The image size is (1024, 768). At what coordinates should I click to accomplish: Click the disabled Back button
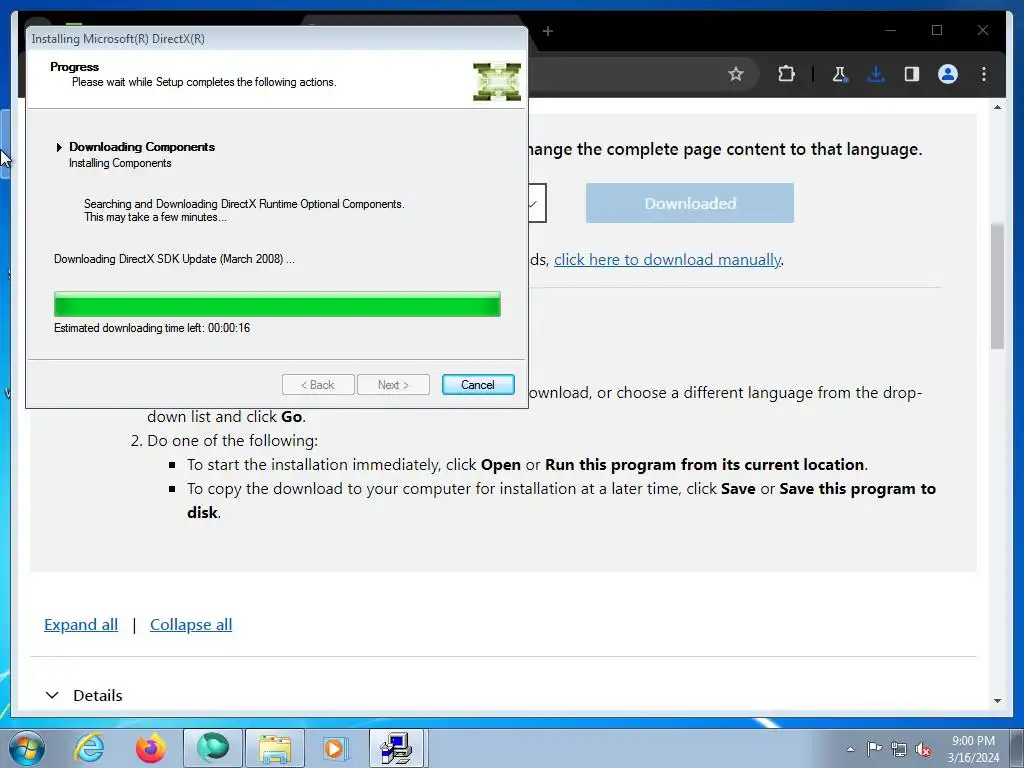pyautogui.click(x=318, y=385)
